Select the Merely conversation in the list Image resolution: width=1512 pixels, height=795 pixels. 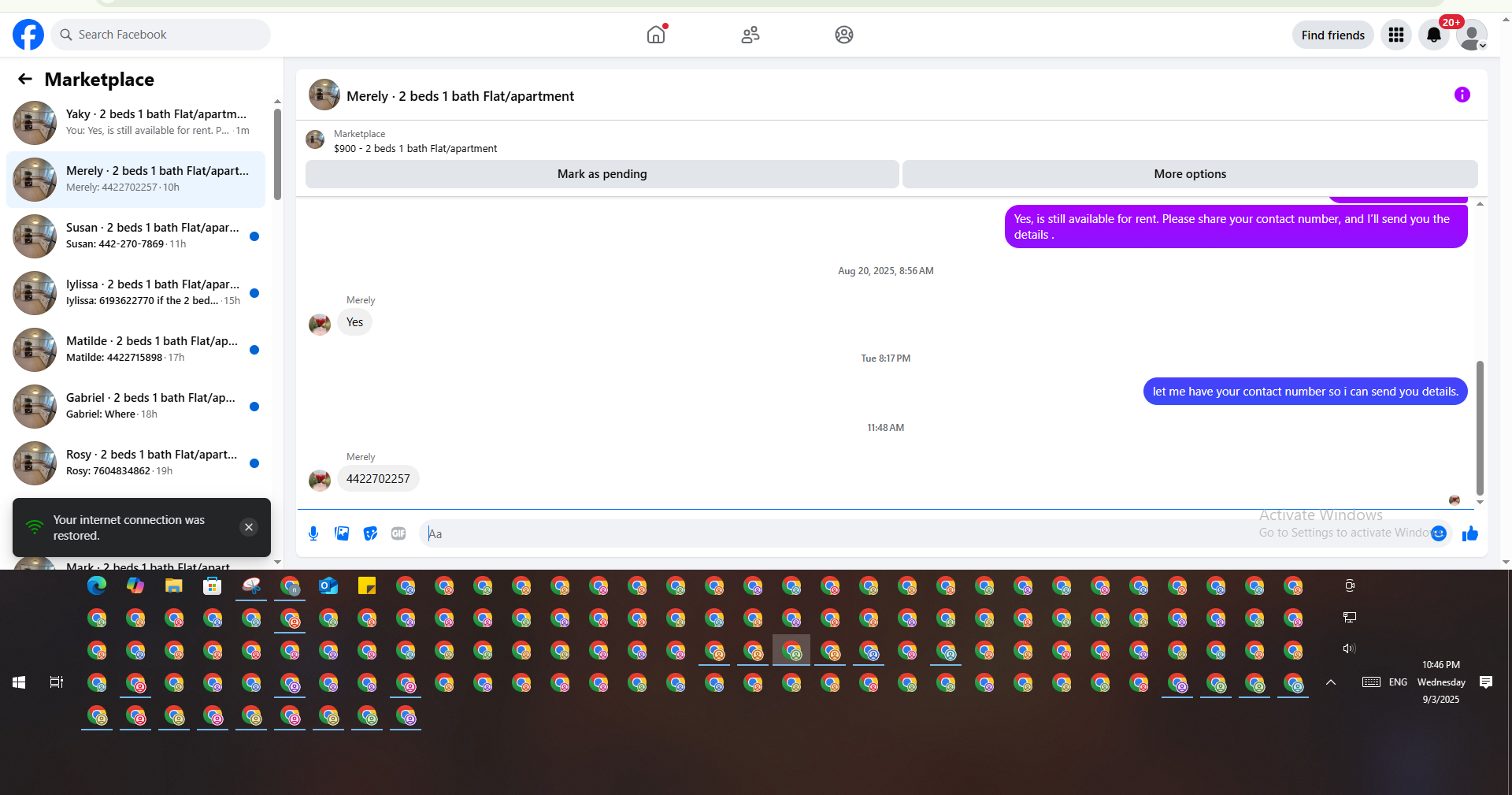pyautogui.click(x=135, y=180)
